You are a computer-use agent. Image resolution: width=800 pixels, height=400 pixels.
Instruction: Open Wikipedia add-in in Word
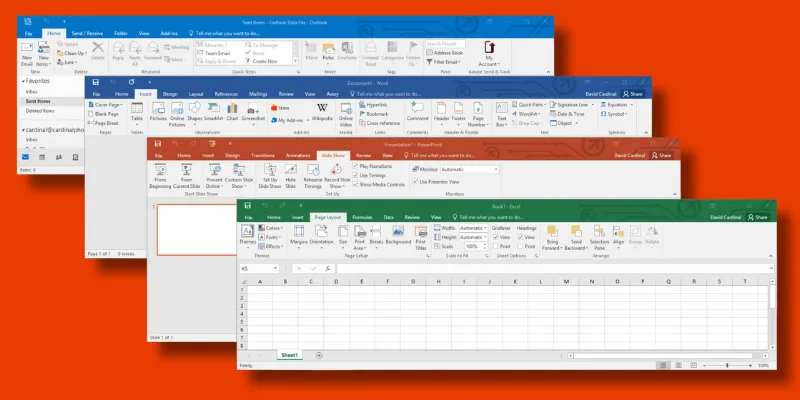(322, 108)
